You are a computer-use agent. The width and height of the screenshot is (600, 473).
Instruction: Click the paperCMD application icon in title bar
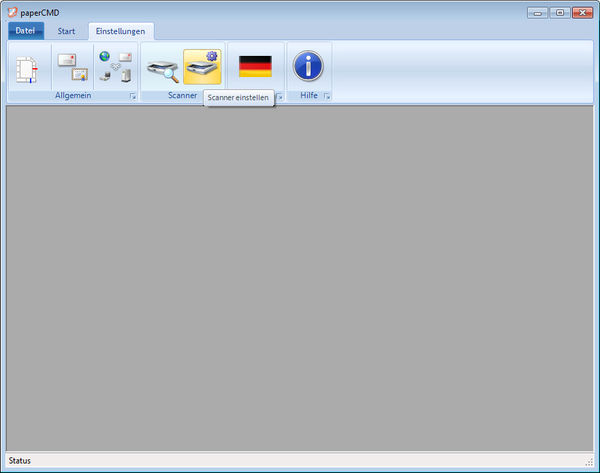[x=12, y=12]
